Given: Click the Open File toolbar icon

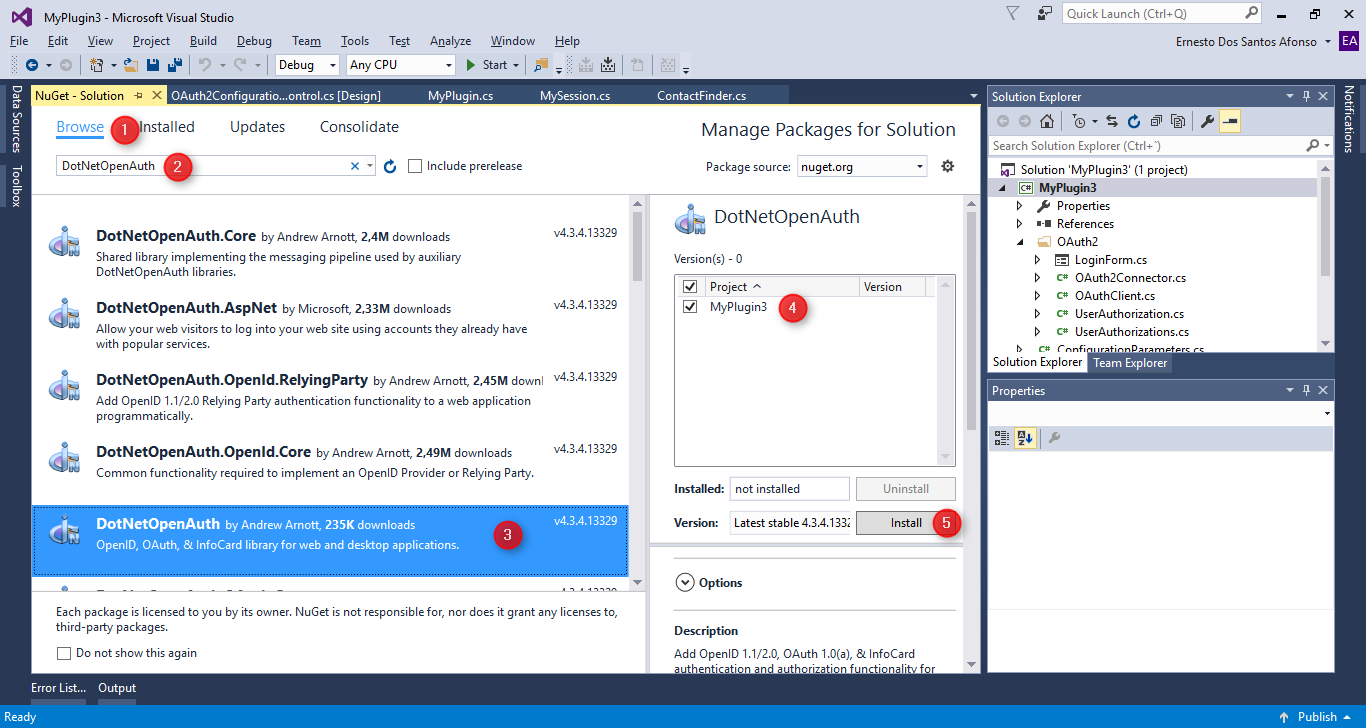Looking at the screenshot, I should [x=129, y=65].
